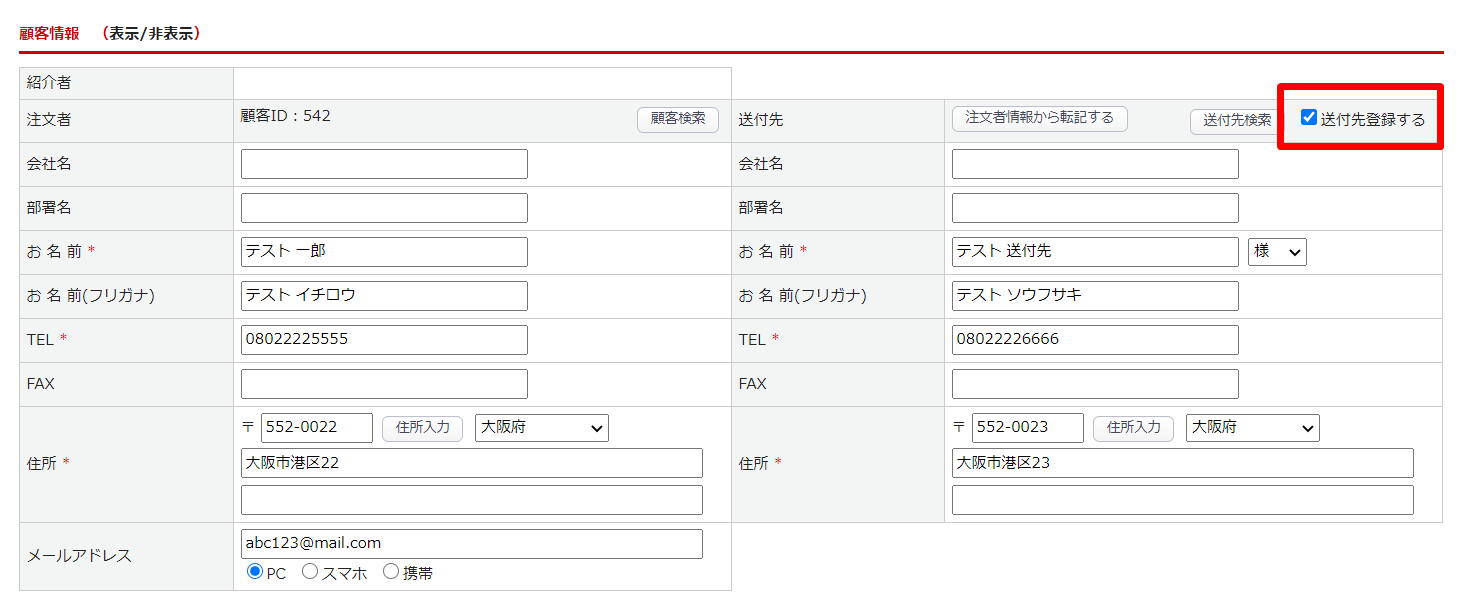Click the shipping postal code field 552-0023
This screenshot has width=1459, height=614.
pyautogui.click(x=1027, y=428)
